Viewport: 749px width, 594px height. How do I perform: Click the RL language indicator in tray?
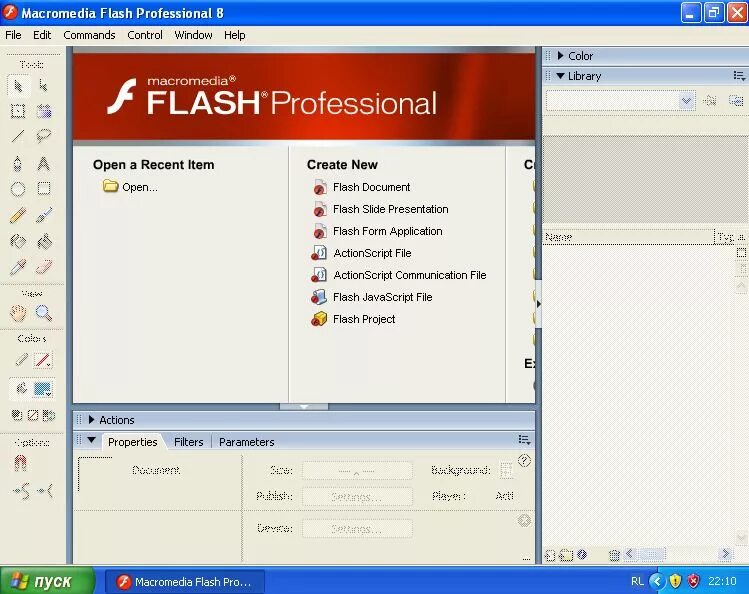click(637, 581)
